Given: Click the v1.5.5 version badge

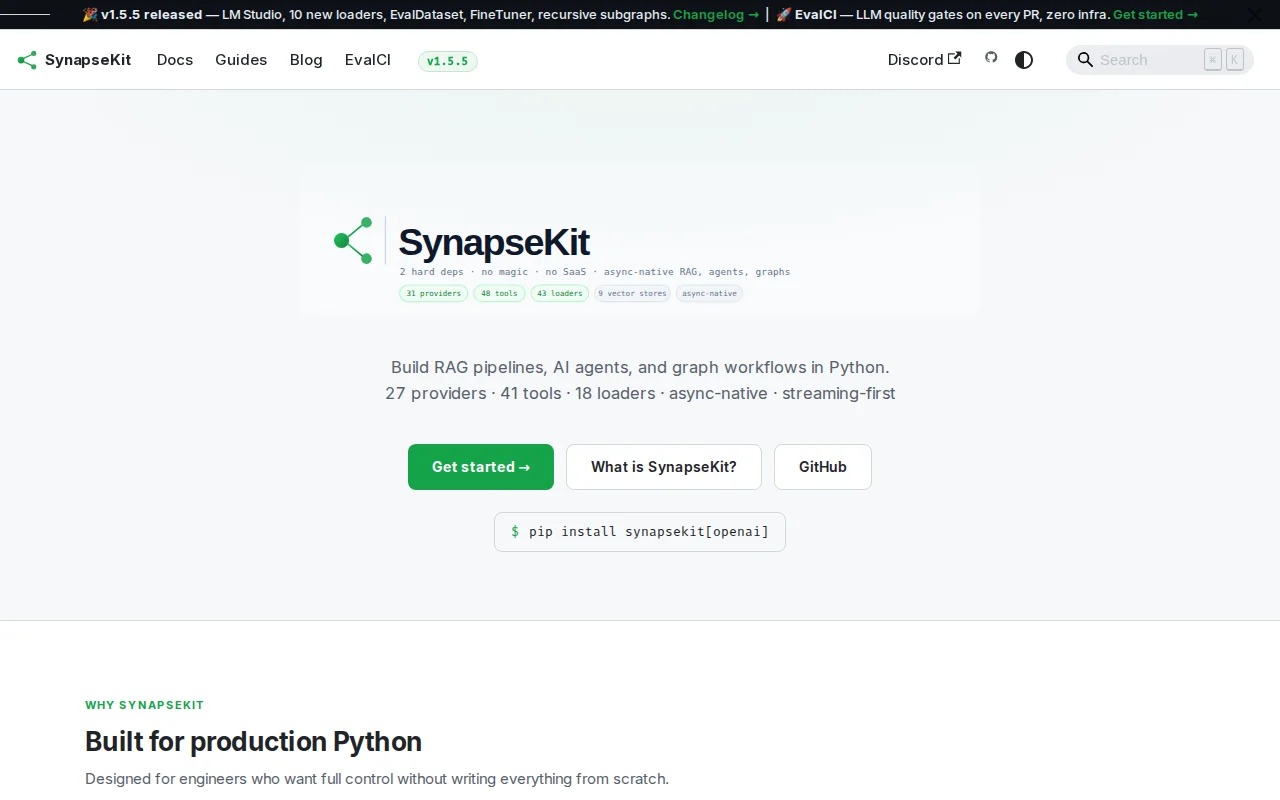Looking at the screenshot, I should pyautogui.click(x=448, y=61).
